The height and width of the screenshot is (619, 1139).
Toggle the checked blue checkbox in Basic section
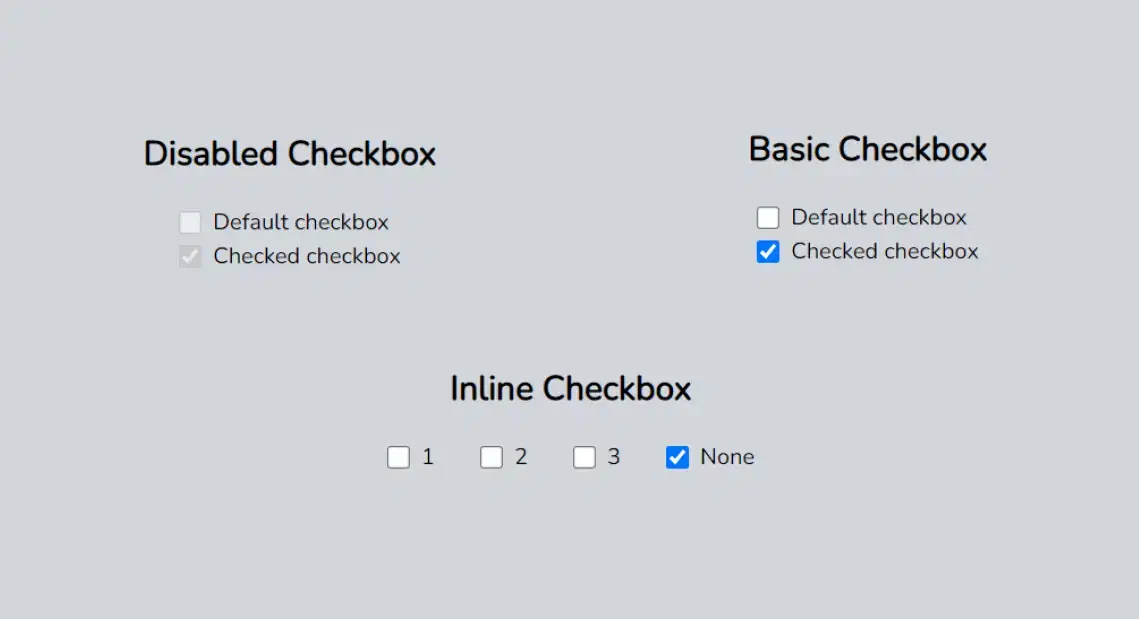pos(768,252)
